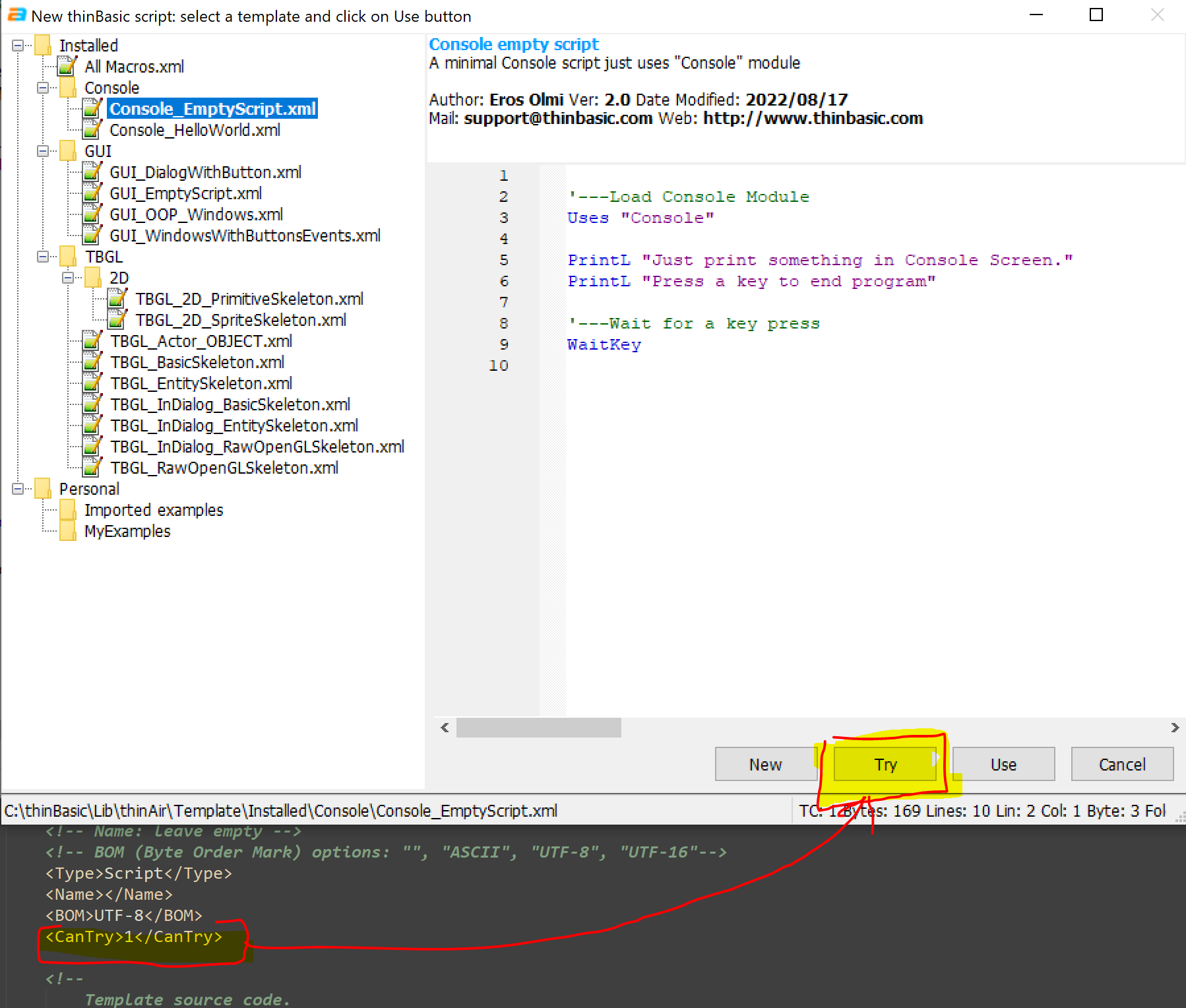Screen dimensions: 1186x1008
Task: Click the Imported examples folder icon
Action: point(67,510)
